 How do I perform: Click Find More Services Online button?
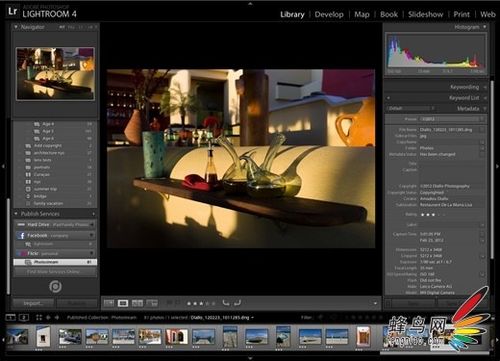55,272
